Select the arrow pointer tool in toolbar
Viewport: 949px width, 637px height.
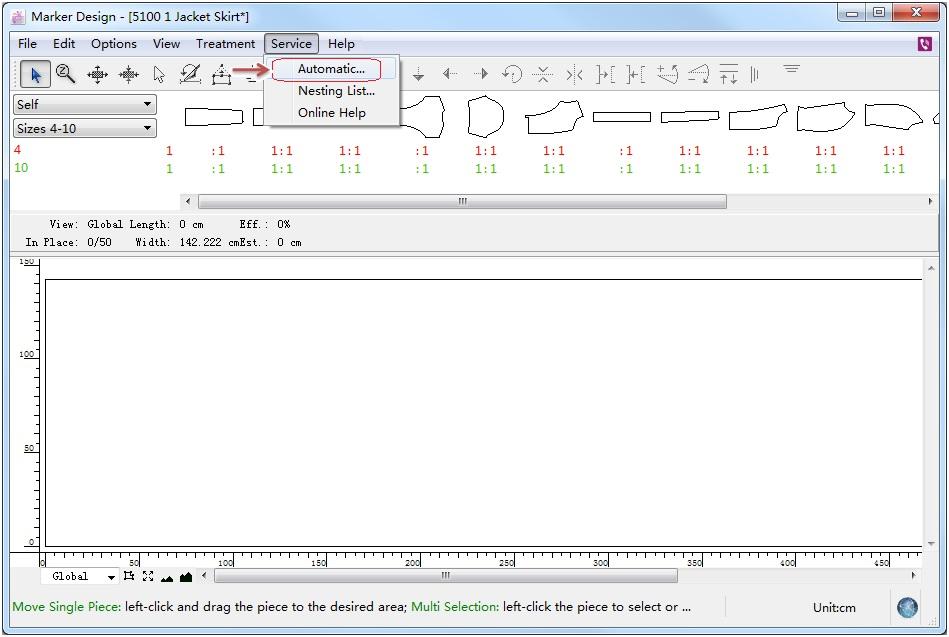click(x=35, y=74)
